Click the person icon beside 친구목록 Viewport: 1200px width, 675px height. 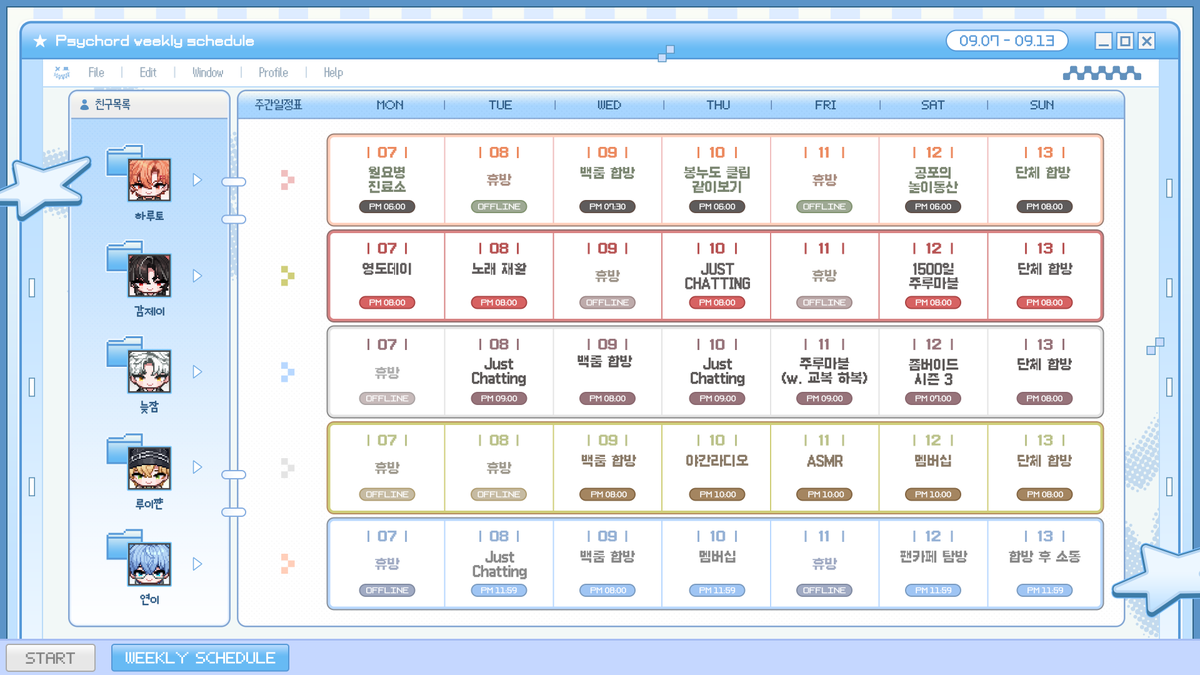pos(85,104)
